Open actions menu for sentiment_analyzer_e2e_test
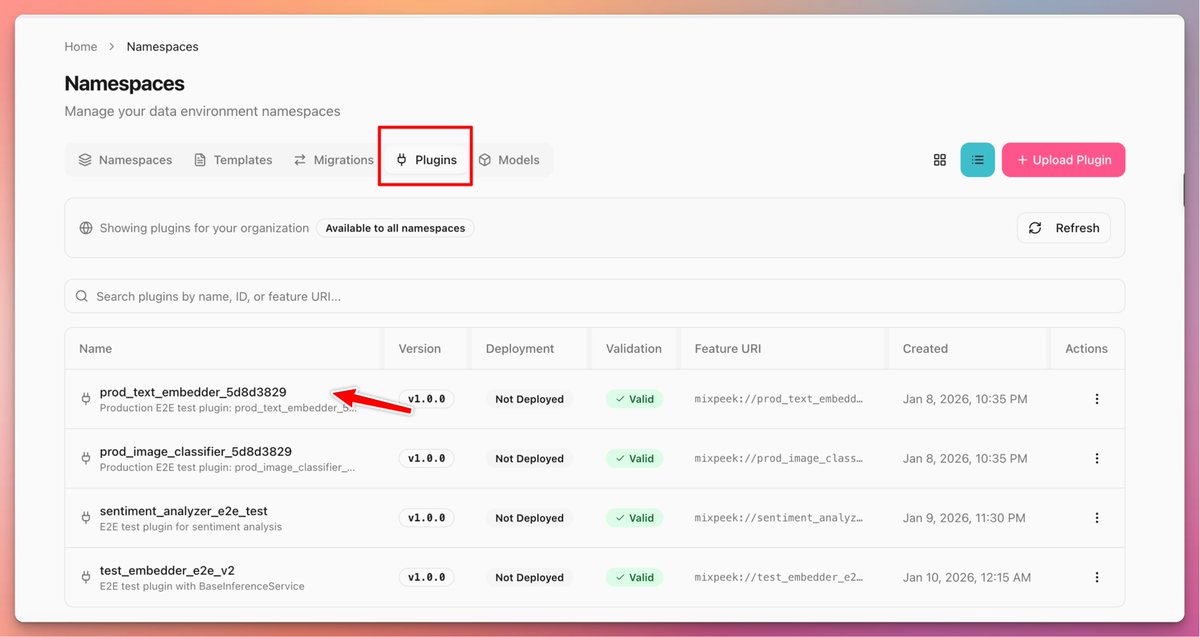This screenshot has height=637, width=1200. click(1097, 518)
